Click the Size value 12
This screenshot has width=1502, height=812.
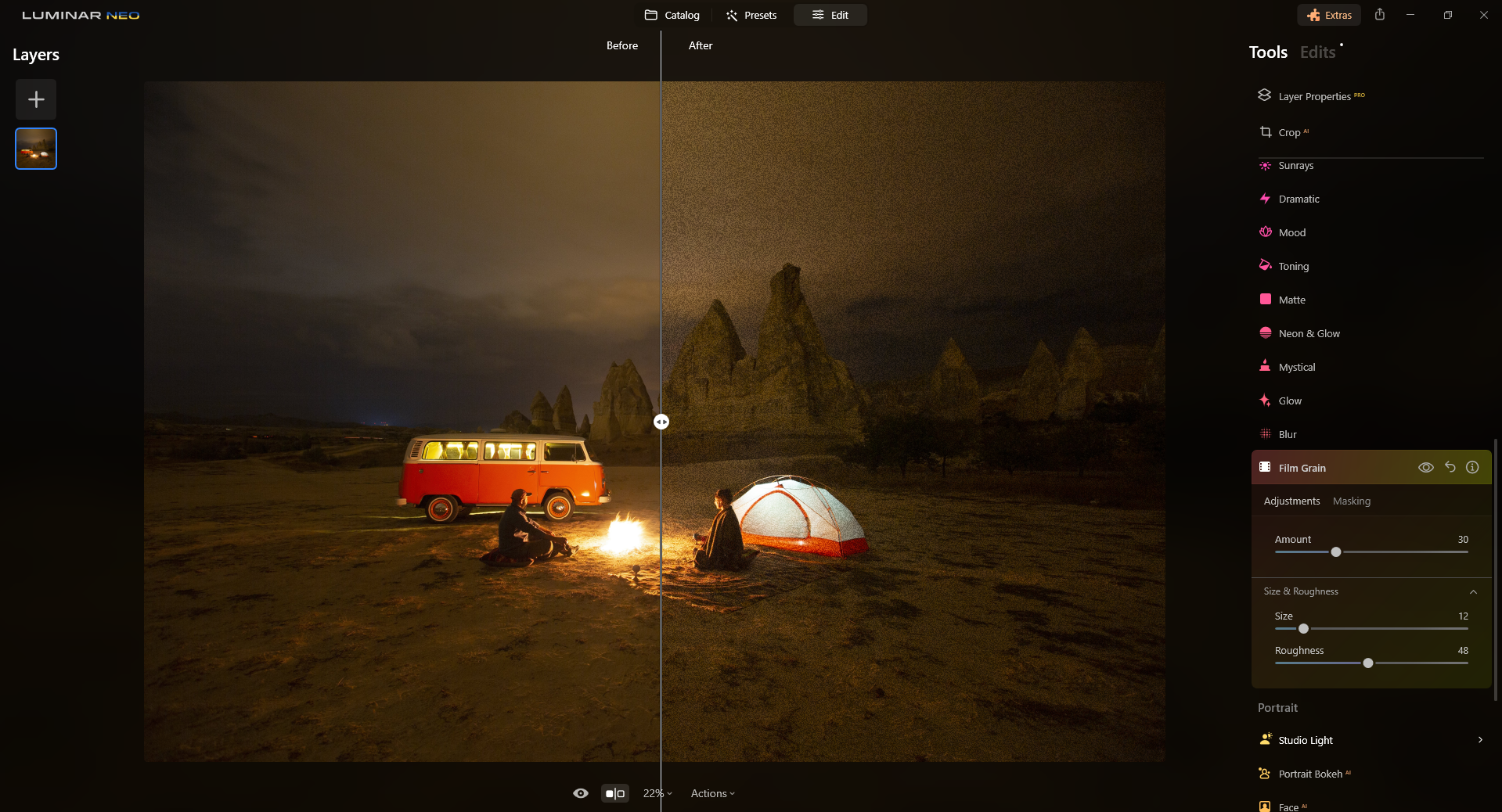(x=1463, y=616)
